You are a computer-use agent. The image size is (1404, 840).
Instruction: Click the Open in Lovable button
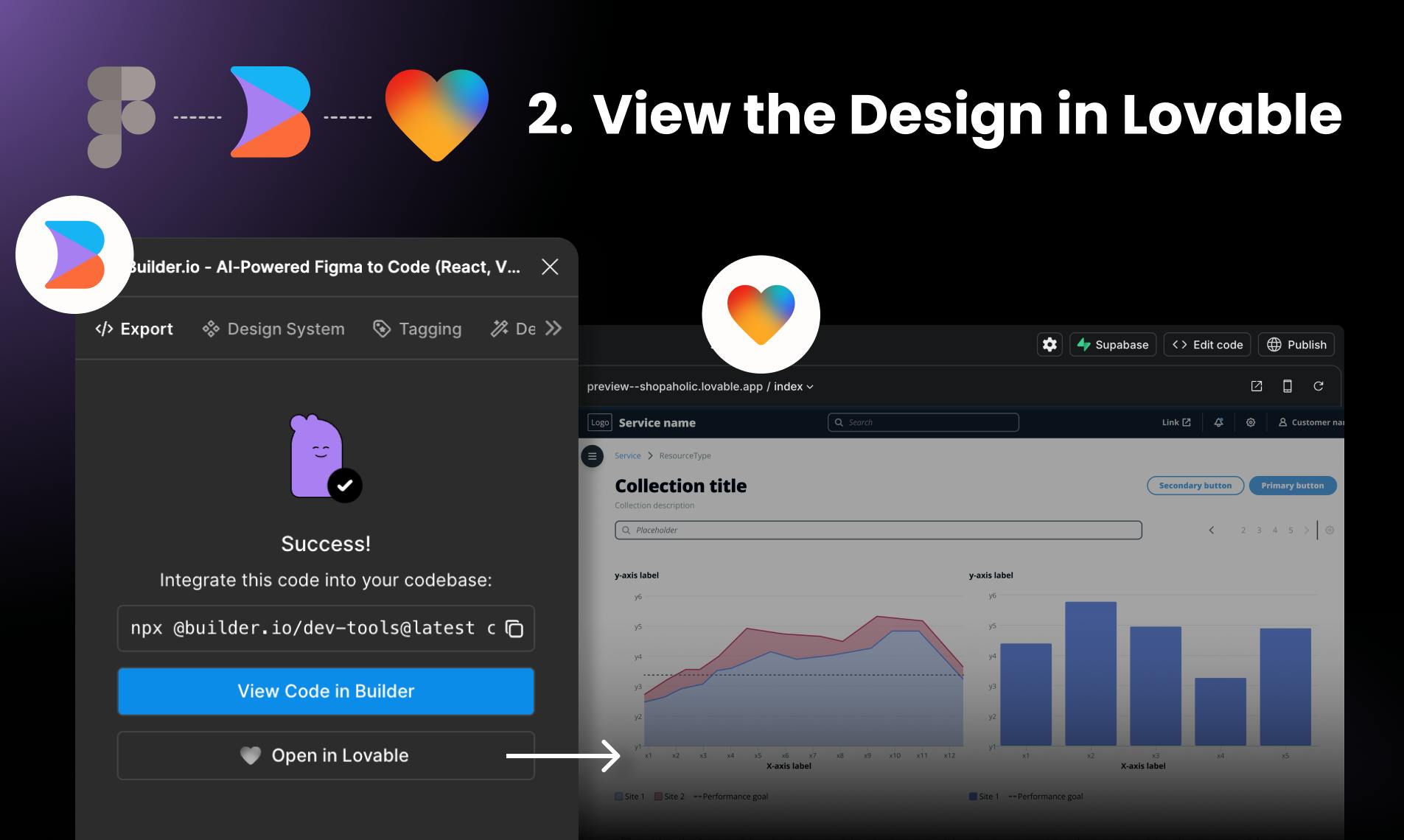tap(326, 755)
